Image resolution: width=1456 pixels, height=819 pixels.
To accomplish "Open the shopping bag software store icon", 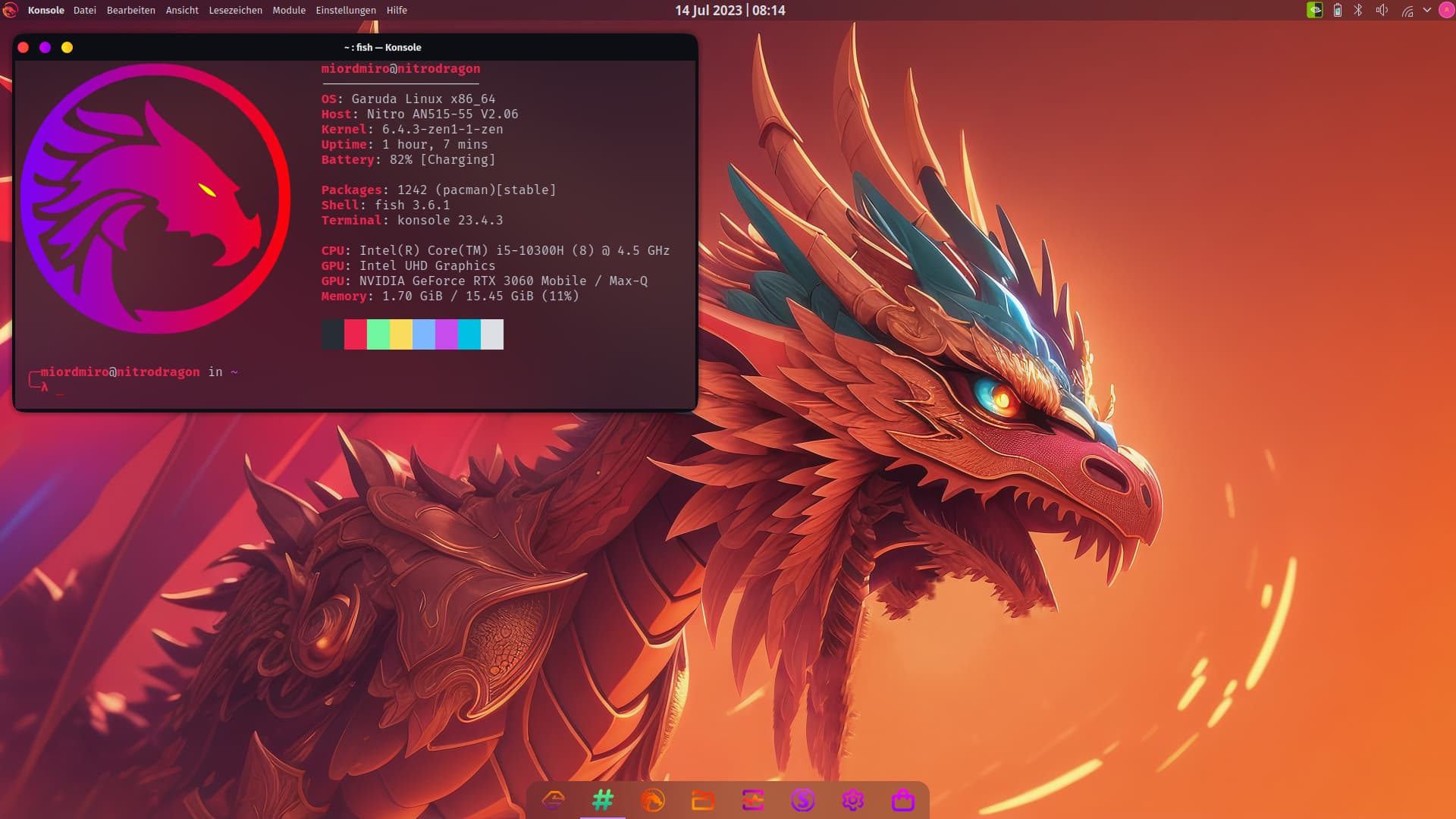I will (x=903, y=800).
